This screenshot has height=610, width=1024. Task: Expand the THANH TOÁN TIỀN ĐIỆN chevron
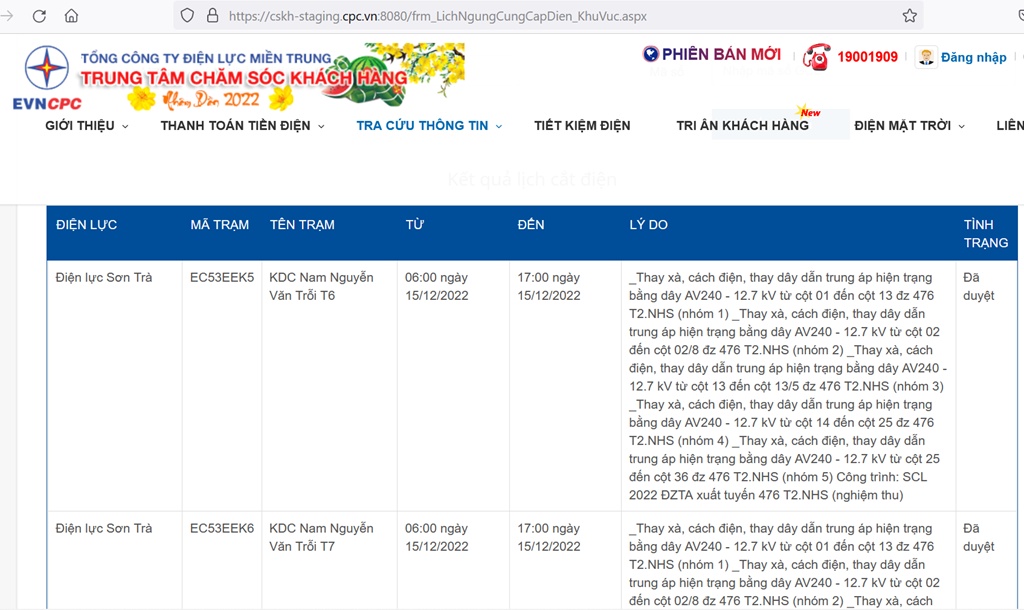(x=321, y=126)
